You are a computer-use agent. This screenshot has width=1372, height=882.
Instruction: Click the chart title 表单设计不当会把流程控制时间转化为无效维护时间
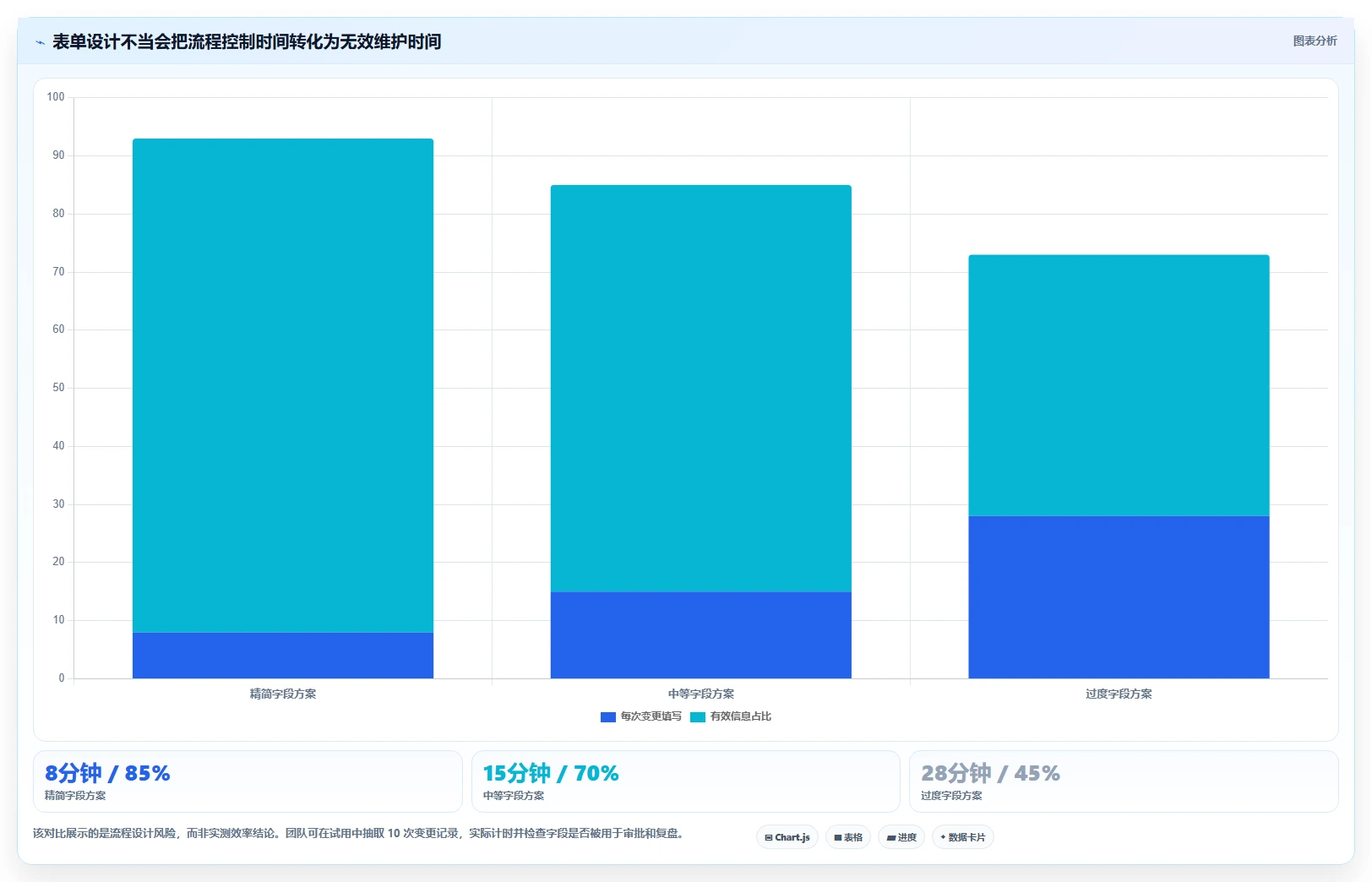pyautogui.click(x=247, y=41)
